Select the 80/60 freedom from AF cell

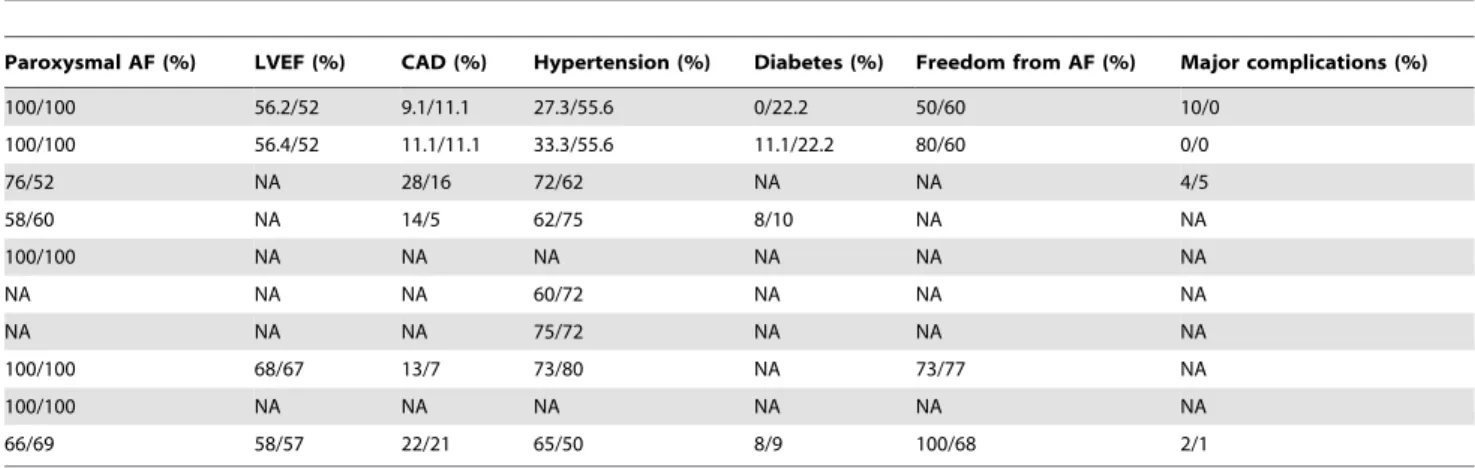(x=935, y=143)
